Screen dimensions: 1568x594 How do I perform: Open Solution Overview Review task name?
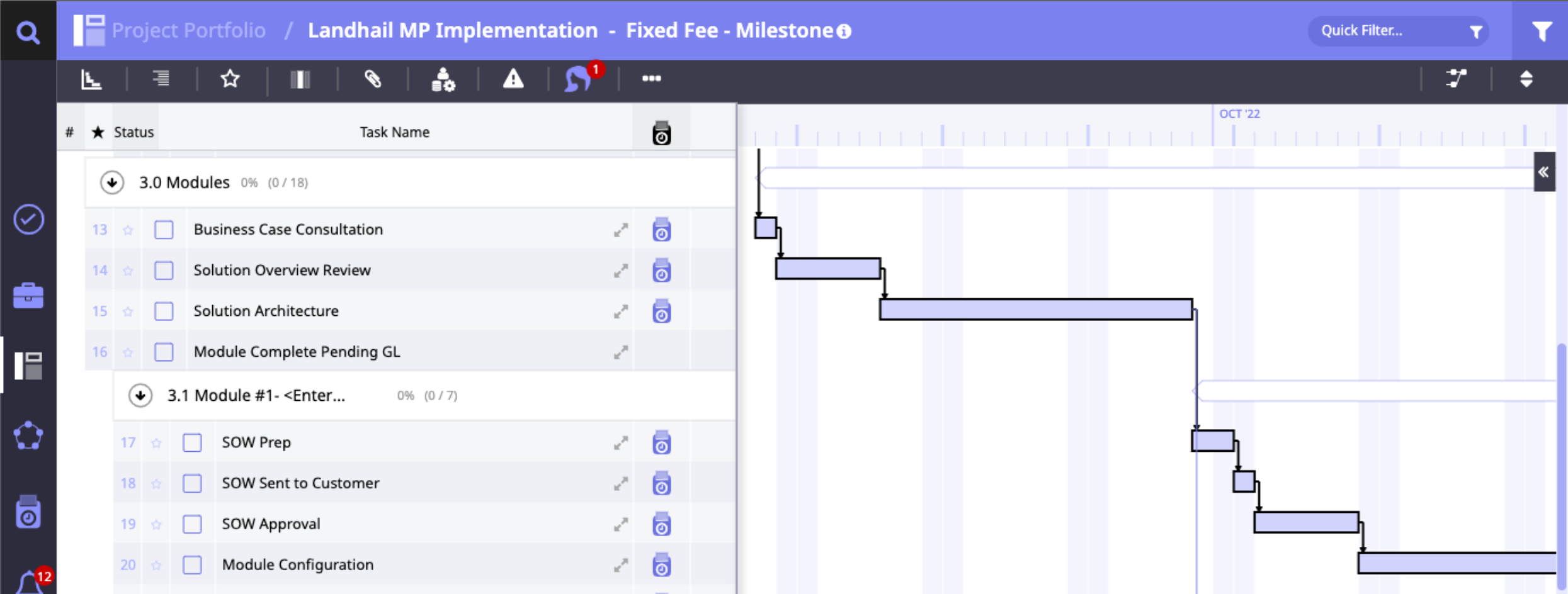point(282,271)
